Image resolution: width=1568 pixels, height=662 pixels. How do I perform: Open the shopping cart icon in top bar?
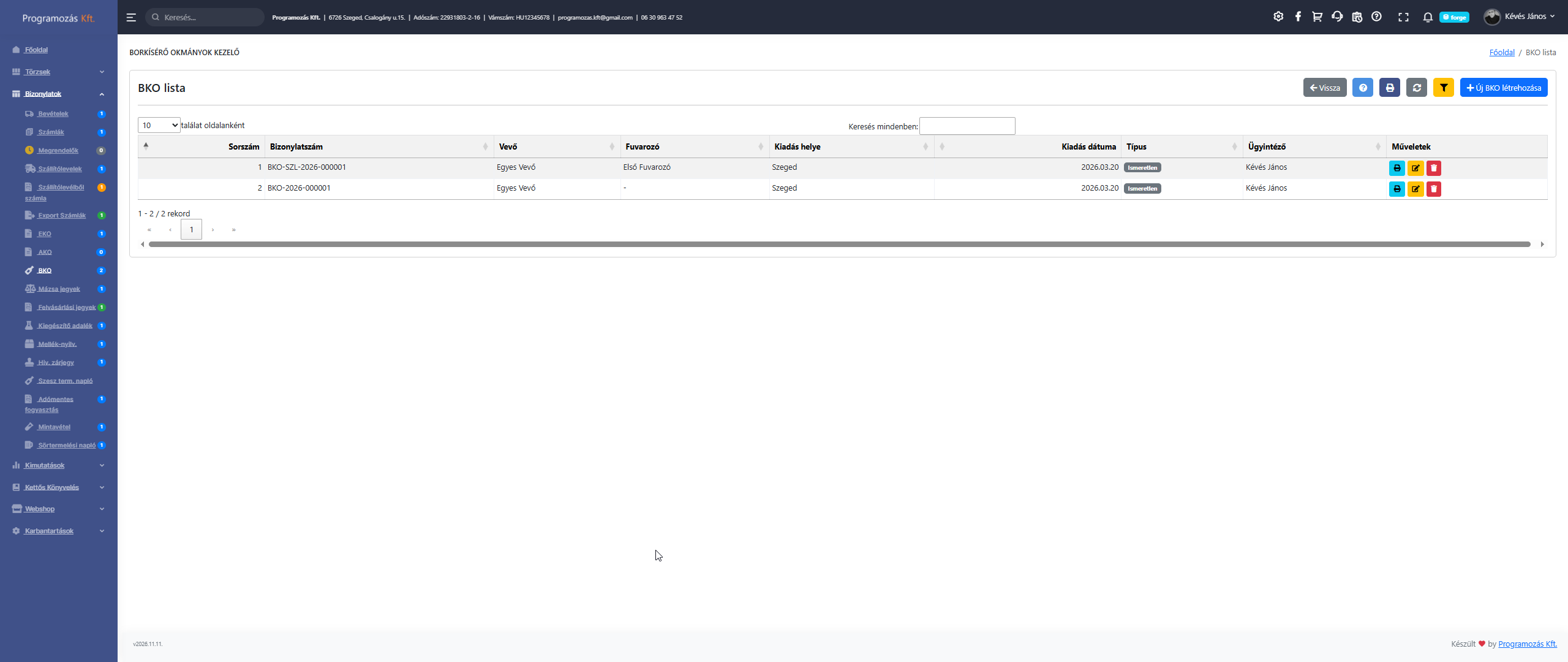1317,17
